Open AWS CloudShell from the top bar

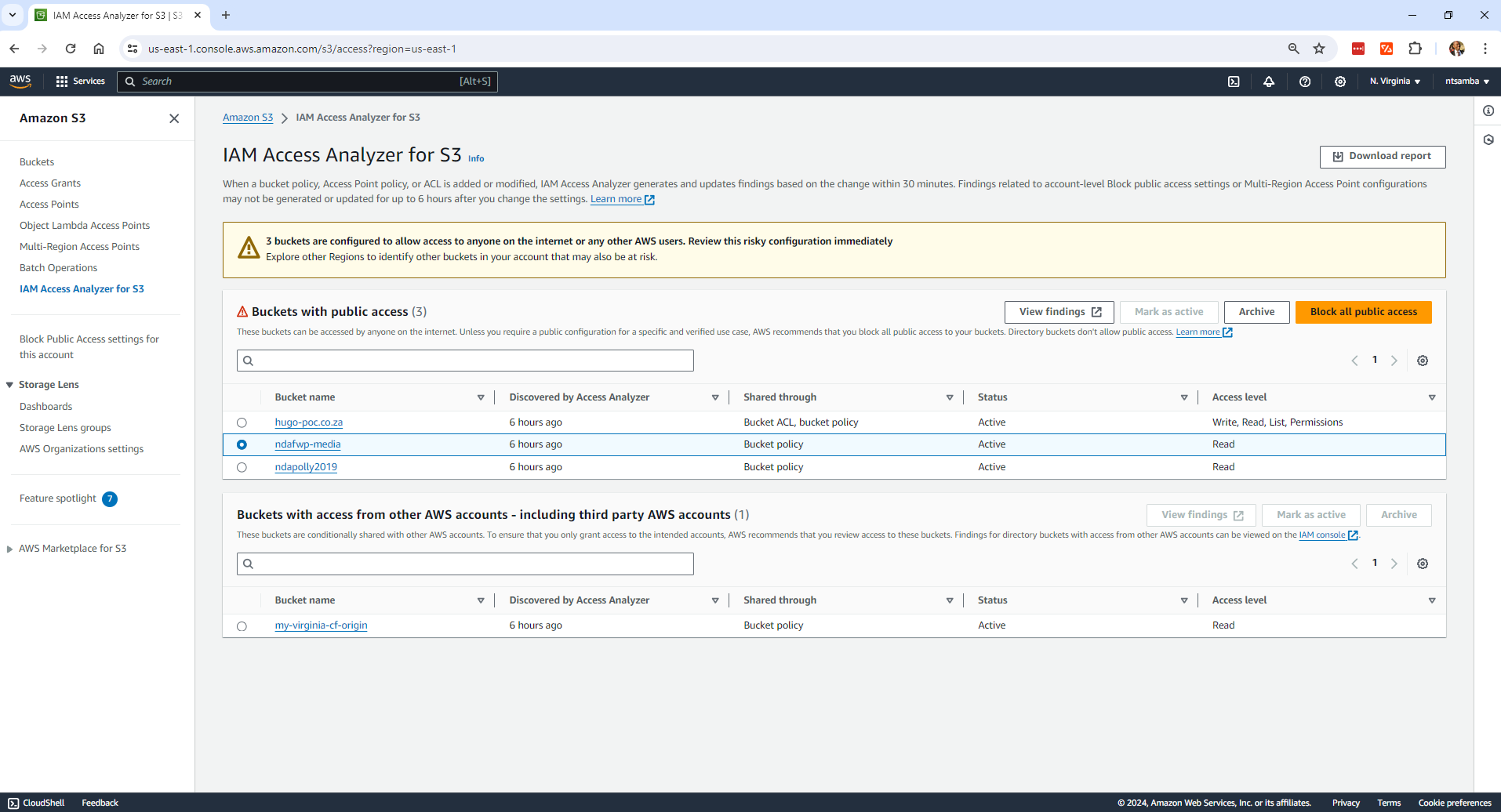click(1234, 82)
